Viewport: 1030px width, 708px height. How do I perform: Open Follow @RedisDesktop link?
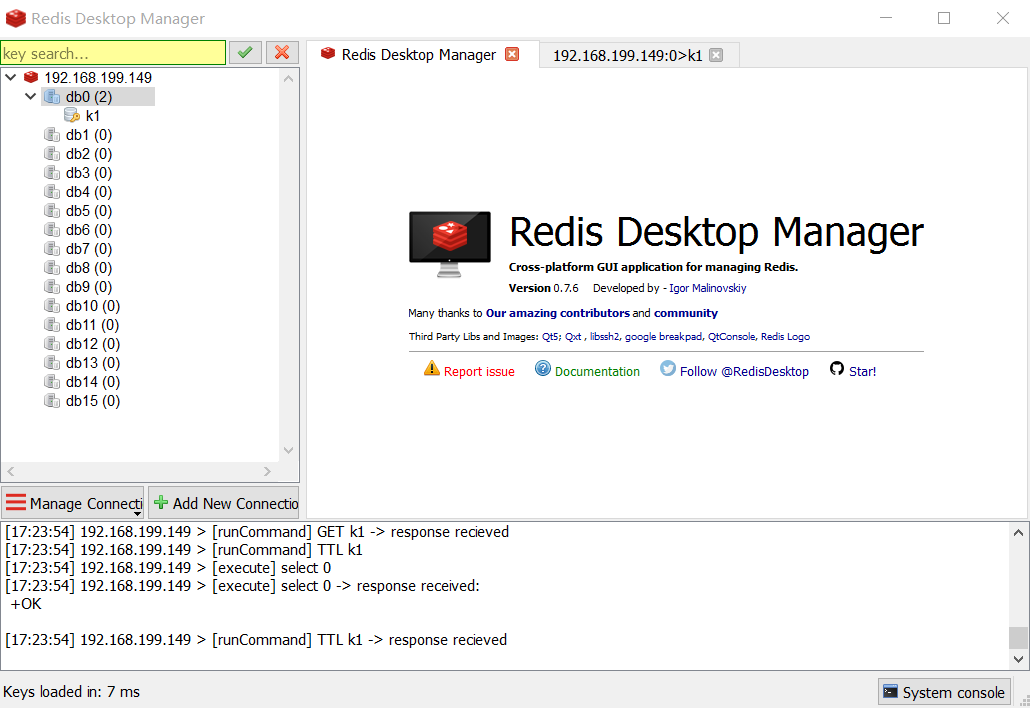click(x=744, y=372)
